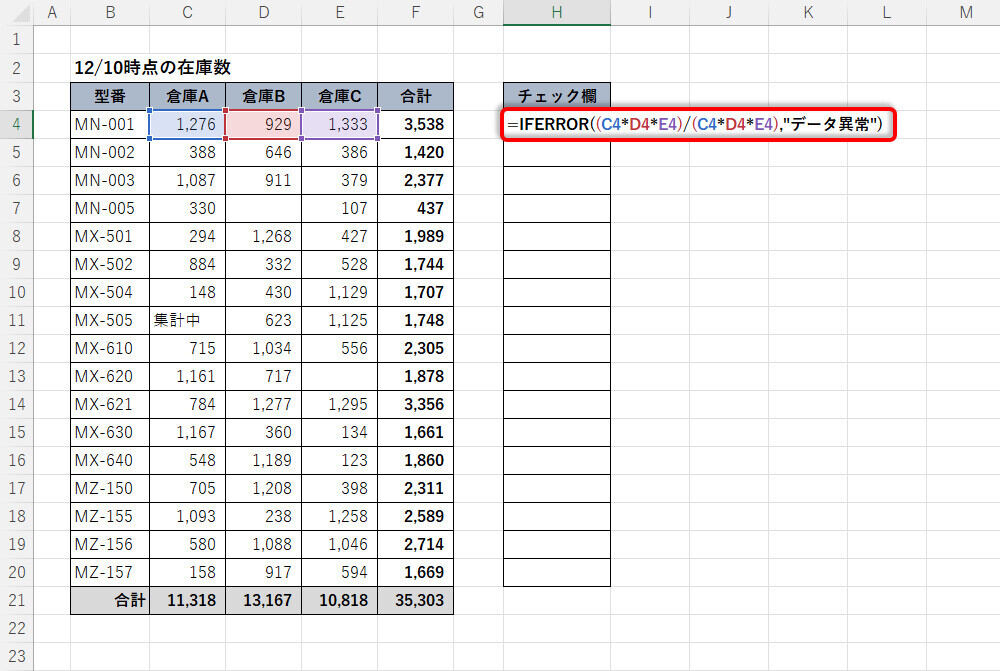Image resolution: width=1000 pixels, height=671 pixels.
Task: Click the 倉庫C header cell
Action: point(340,96)
